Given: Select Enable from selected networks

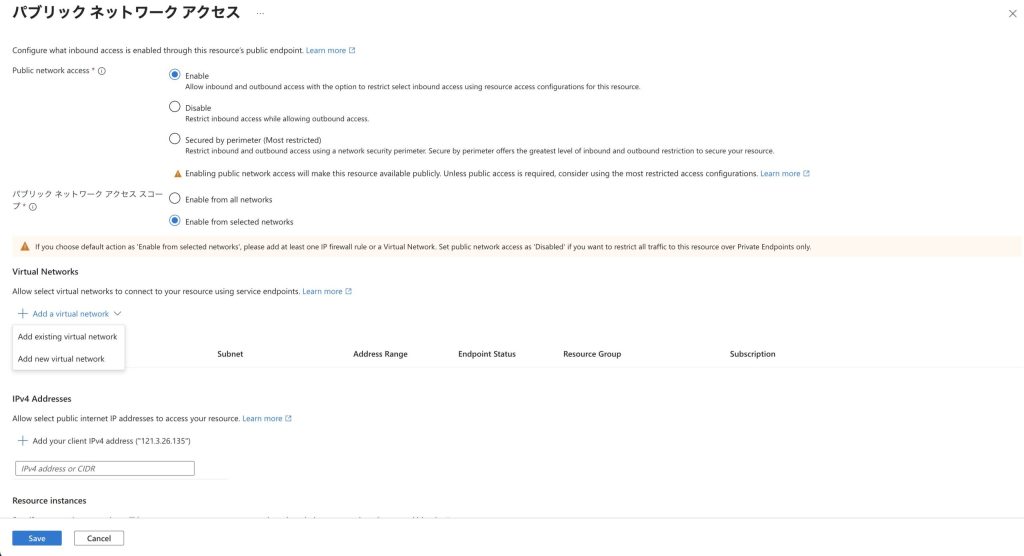Looking at the screenshot, I should [175, 221].
